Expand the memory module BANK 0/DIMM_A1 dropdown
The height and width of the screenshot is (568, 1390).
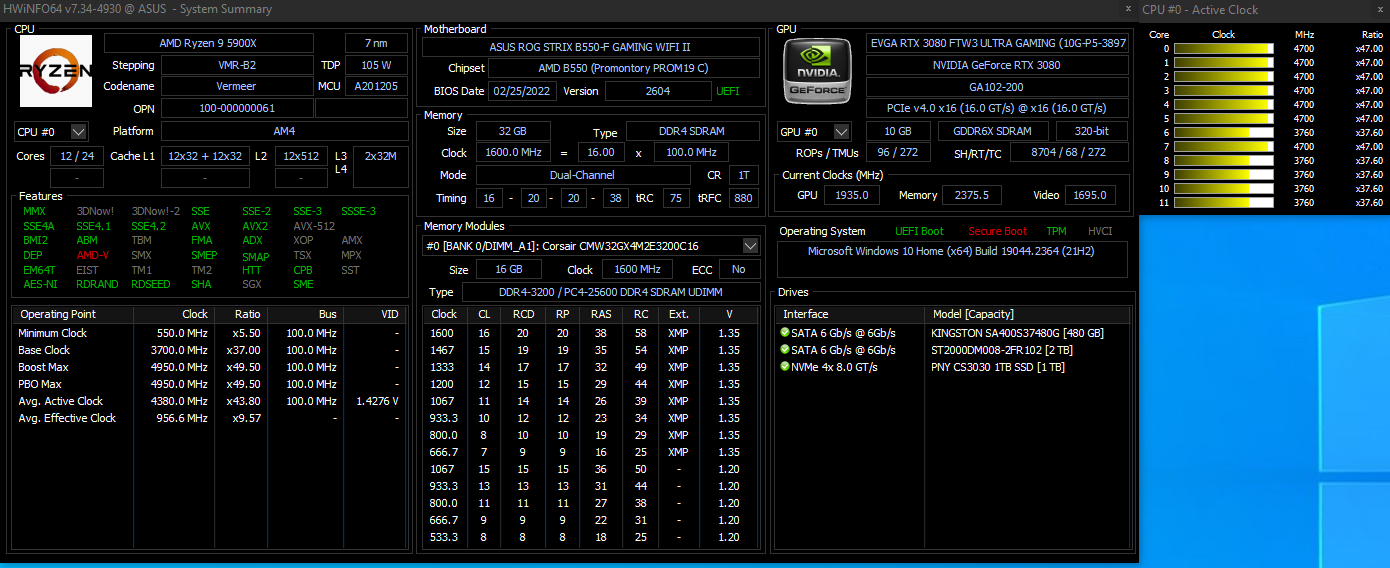pyautogui.click(x=751, y=246)
